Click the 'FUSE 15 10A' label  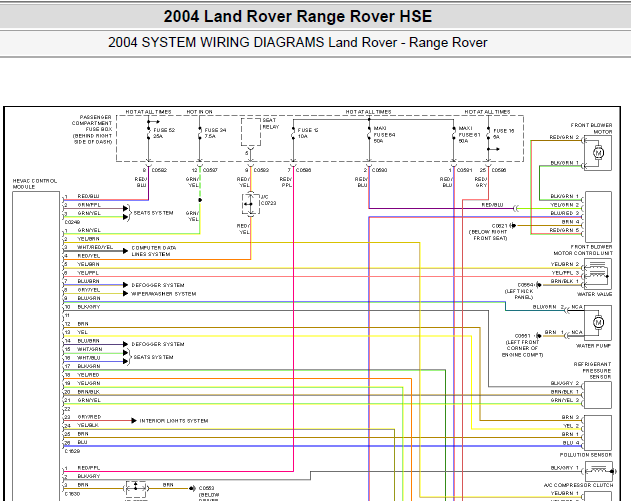click(308, 133)
